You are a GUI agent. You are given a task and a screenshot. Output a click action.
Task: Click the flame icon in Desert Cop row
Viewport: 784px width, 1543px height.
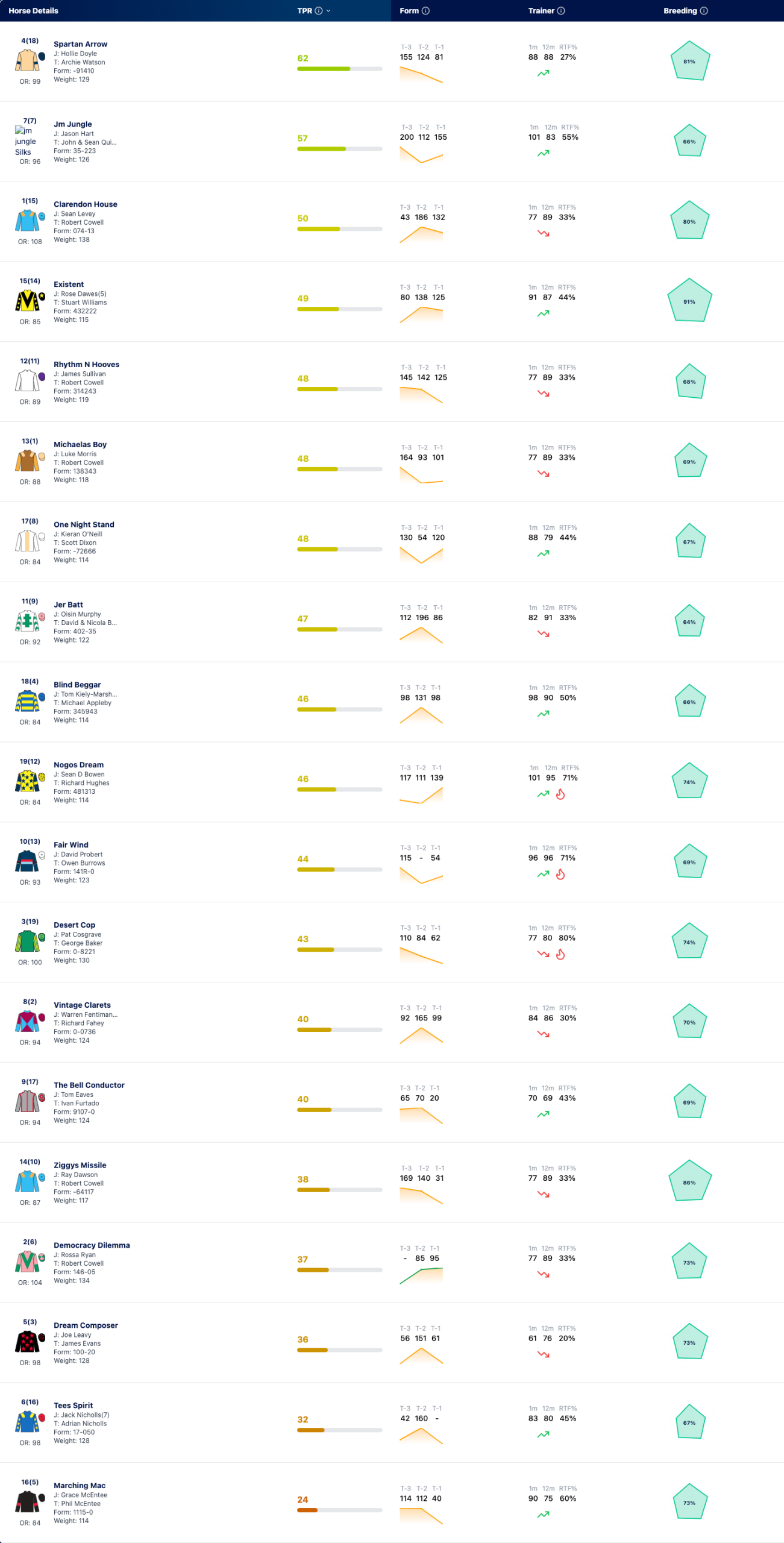pos(560,954)
